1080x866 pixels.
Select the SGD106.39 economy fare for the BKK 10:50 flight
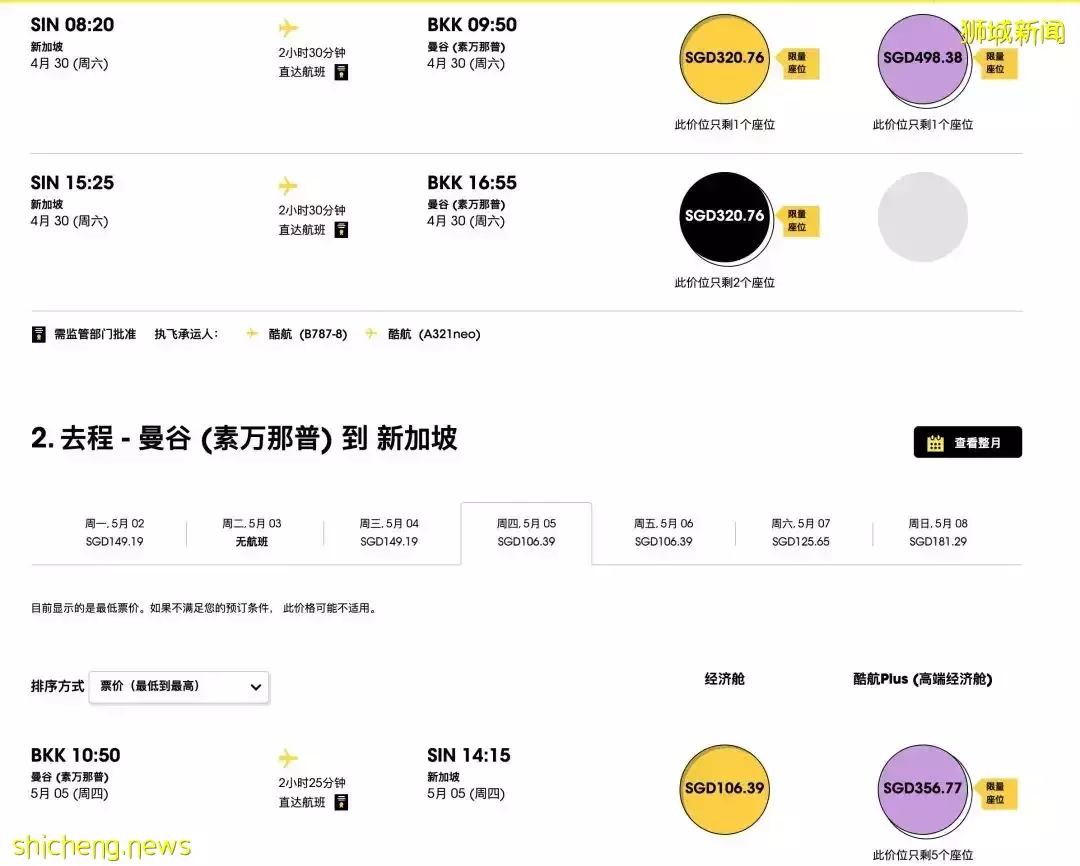click(x=724, y=790)
